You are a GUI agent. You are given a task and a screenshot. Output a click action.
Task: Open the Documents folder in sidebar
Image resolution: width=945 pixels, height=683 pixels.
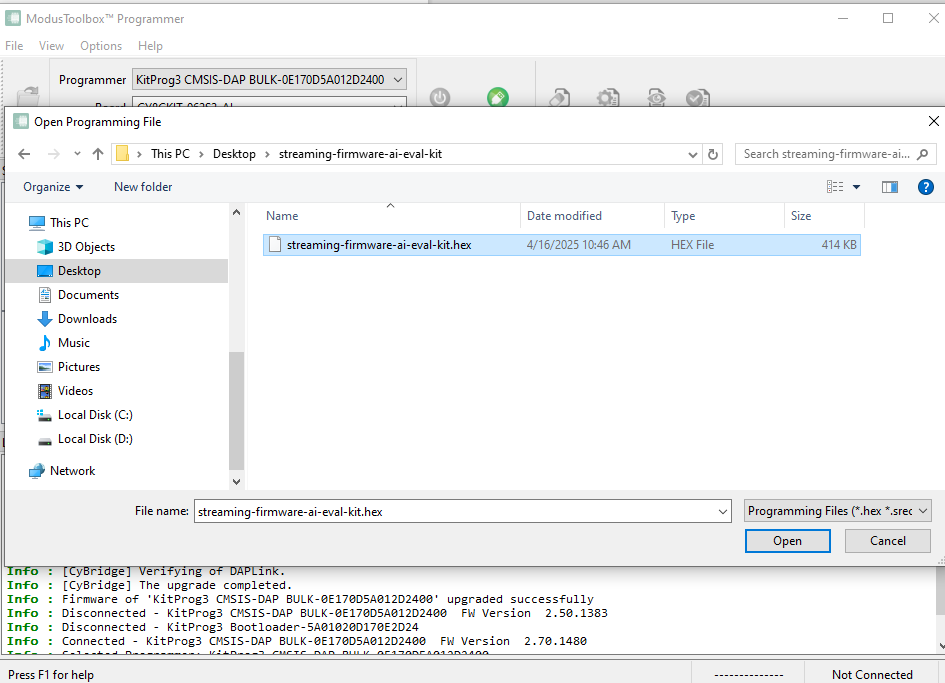click(x=88, y=295)
